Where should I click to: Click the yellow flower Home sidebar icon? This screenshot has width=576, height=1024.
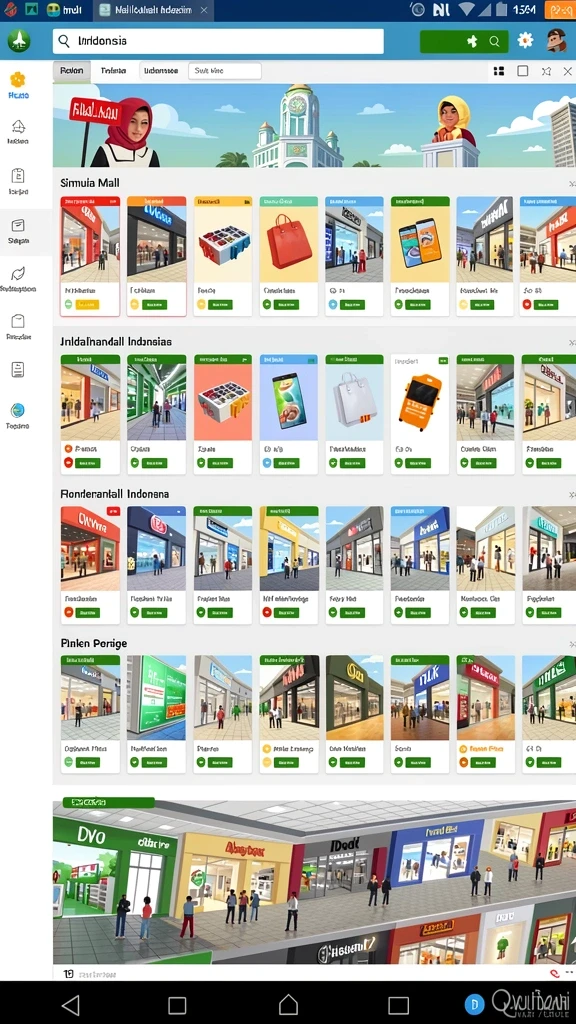coord(18,80)
